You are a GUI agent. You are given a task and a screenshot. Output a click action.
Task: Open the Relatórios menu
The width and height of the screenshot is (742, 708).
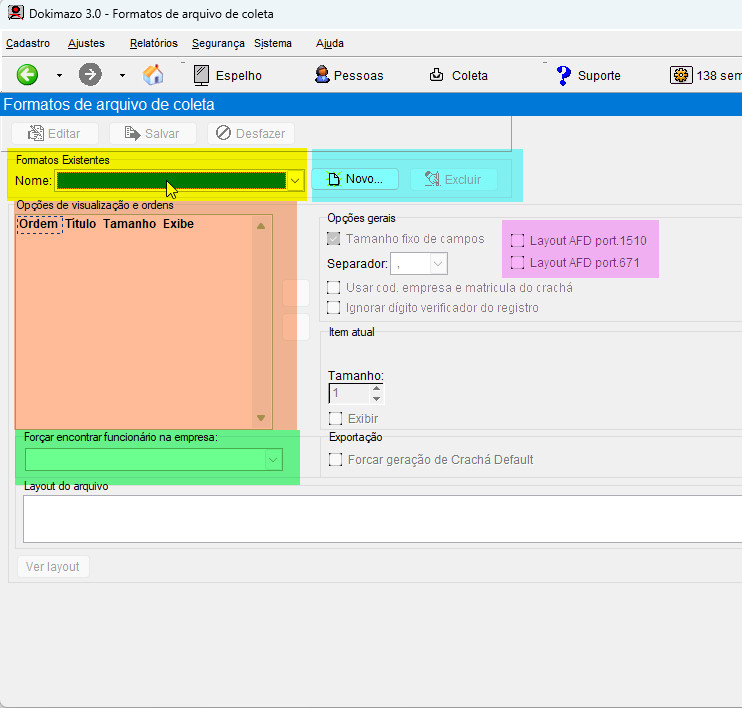[x=153, y=43]
